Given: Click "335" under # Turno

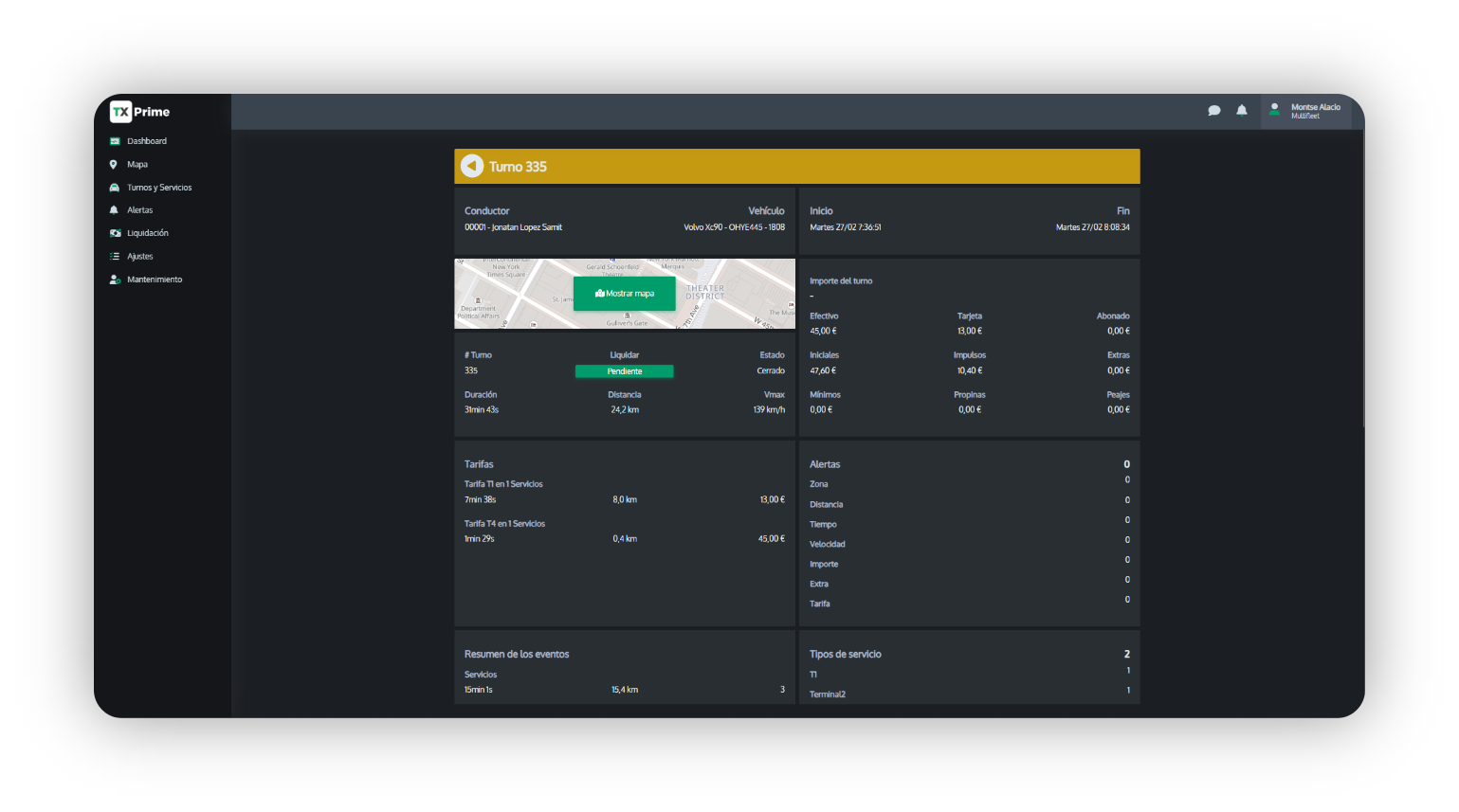Looking at the screenshot, I should point(471,371).
